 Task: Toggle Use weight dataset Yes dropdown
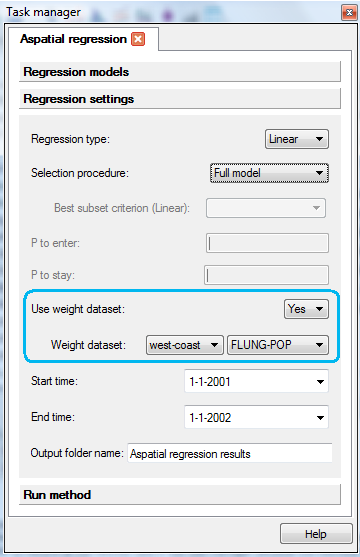[x=306, y=309]
